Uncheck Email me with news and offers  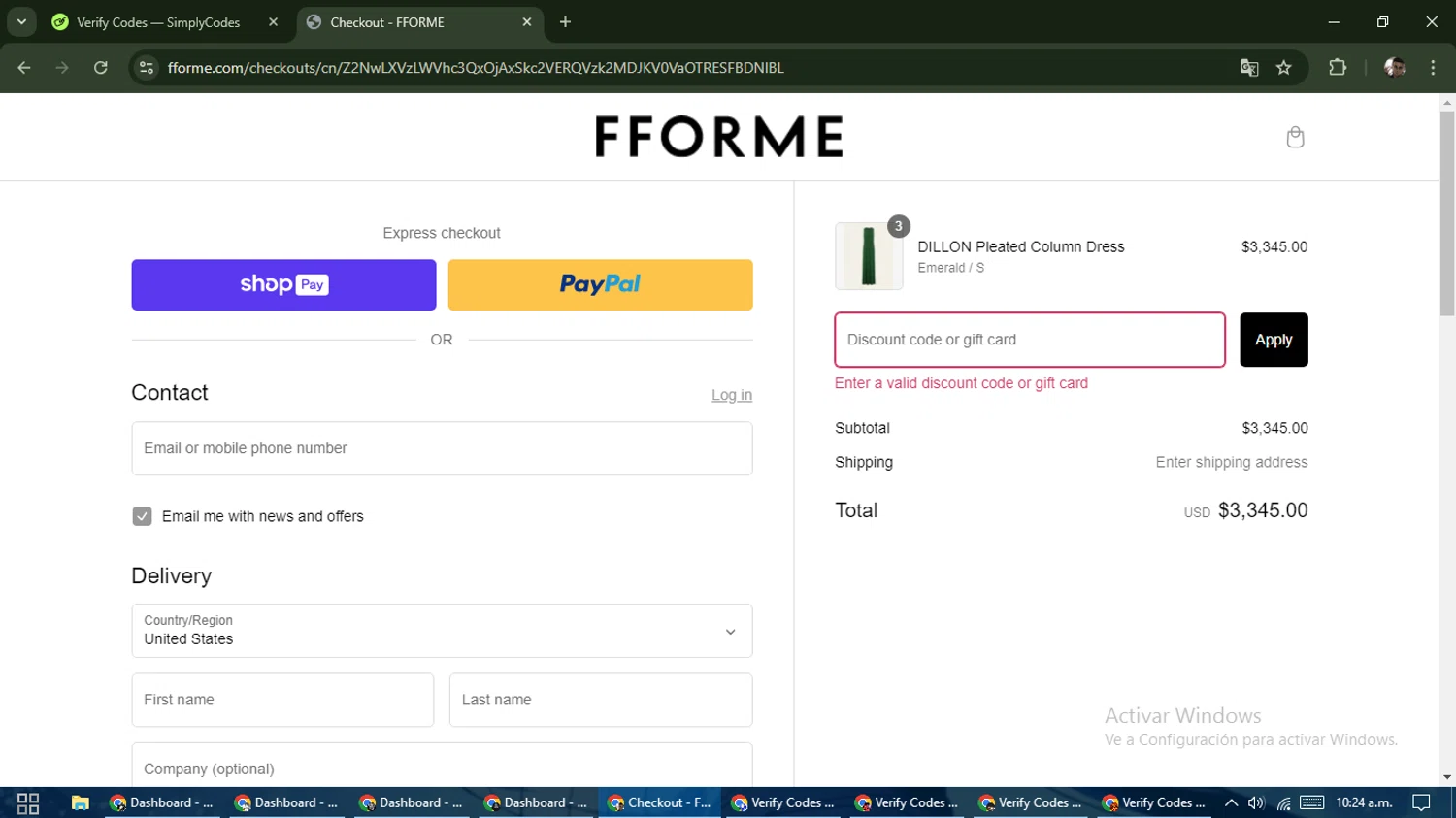click(142, 516)
